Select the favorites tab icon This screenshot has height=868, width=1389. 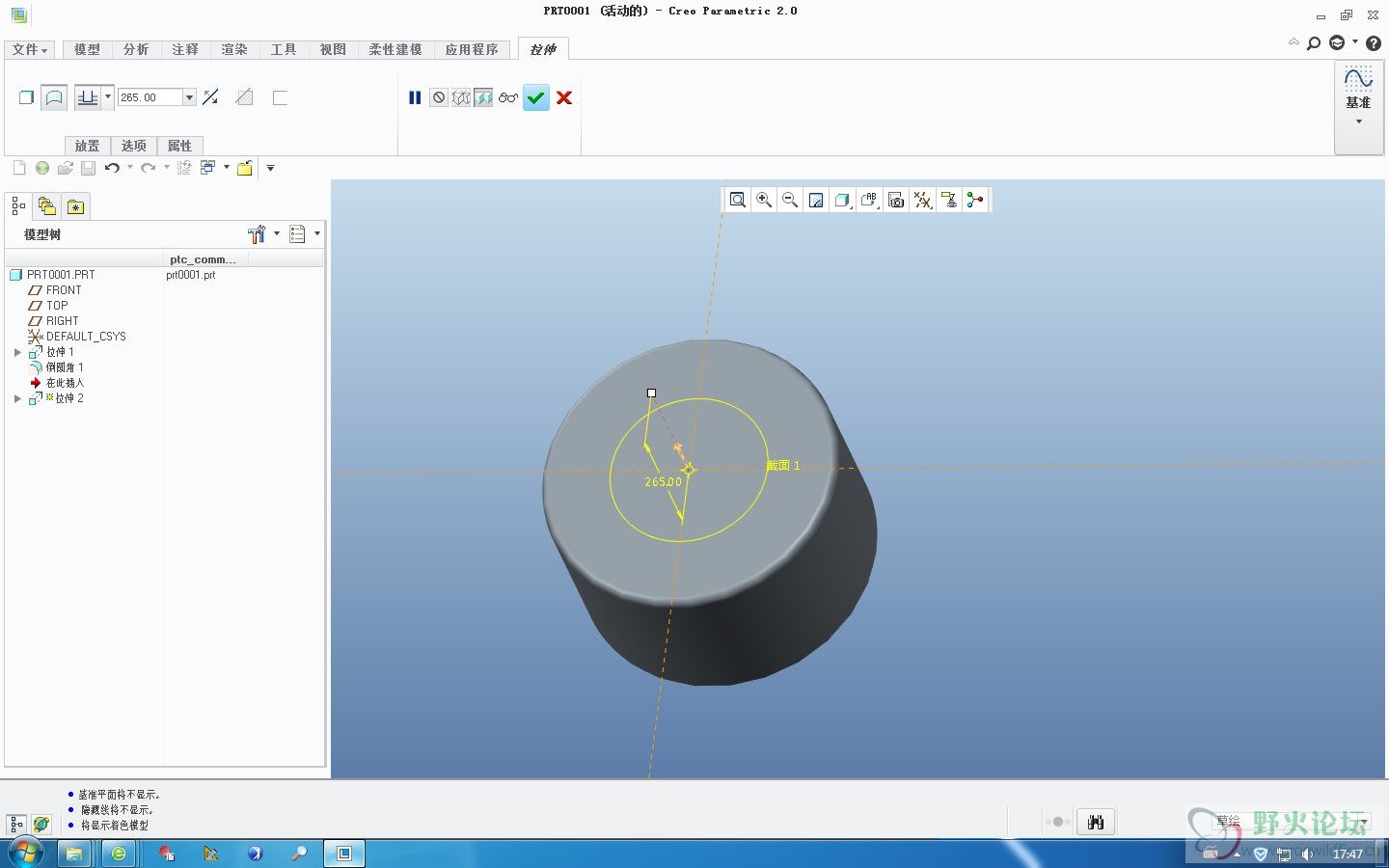[75, 205]
